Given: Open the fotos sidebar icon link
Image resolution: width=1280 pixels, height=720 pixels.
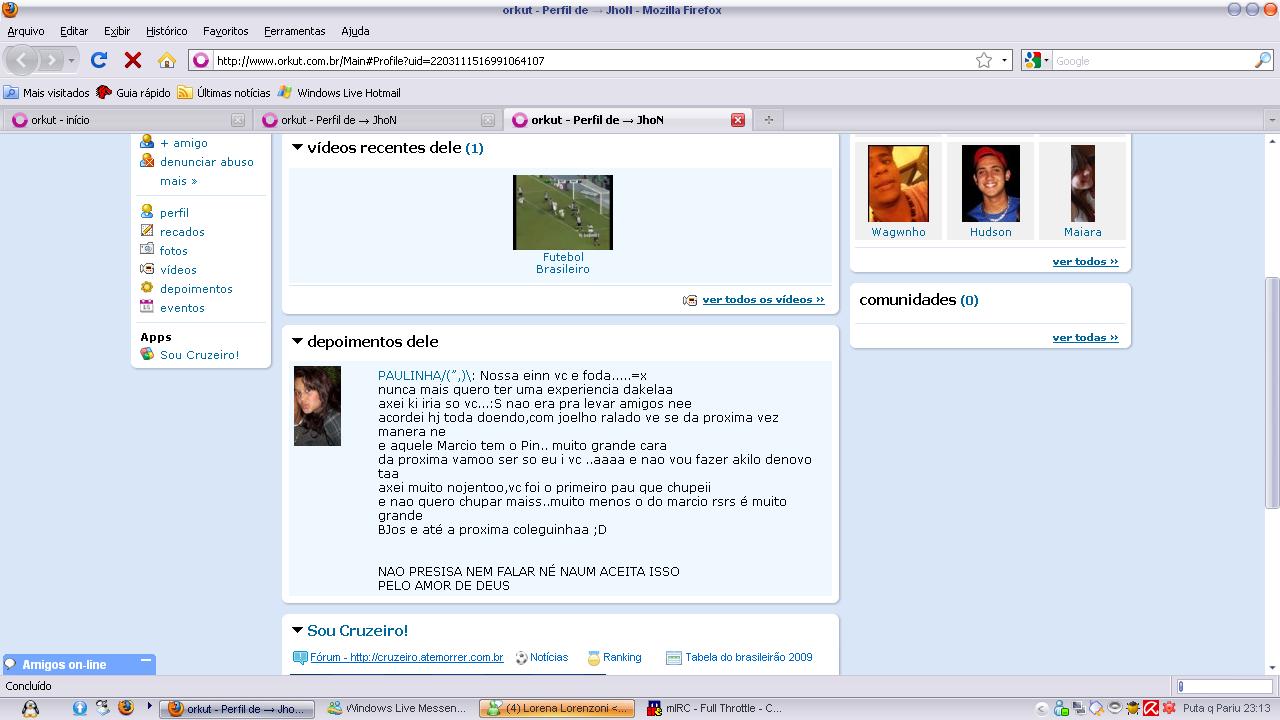Looking at the screenshot, I should click(147, 250).
